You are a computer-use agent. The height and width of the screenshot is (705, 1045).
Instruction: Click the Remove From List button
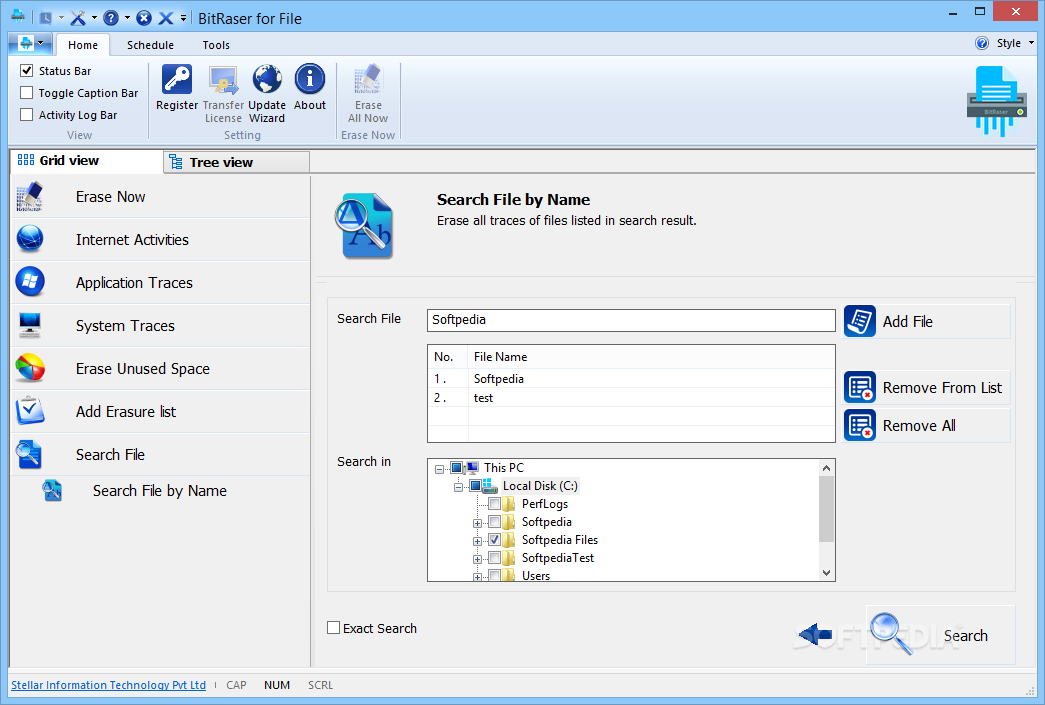click(x=926, y=387)
